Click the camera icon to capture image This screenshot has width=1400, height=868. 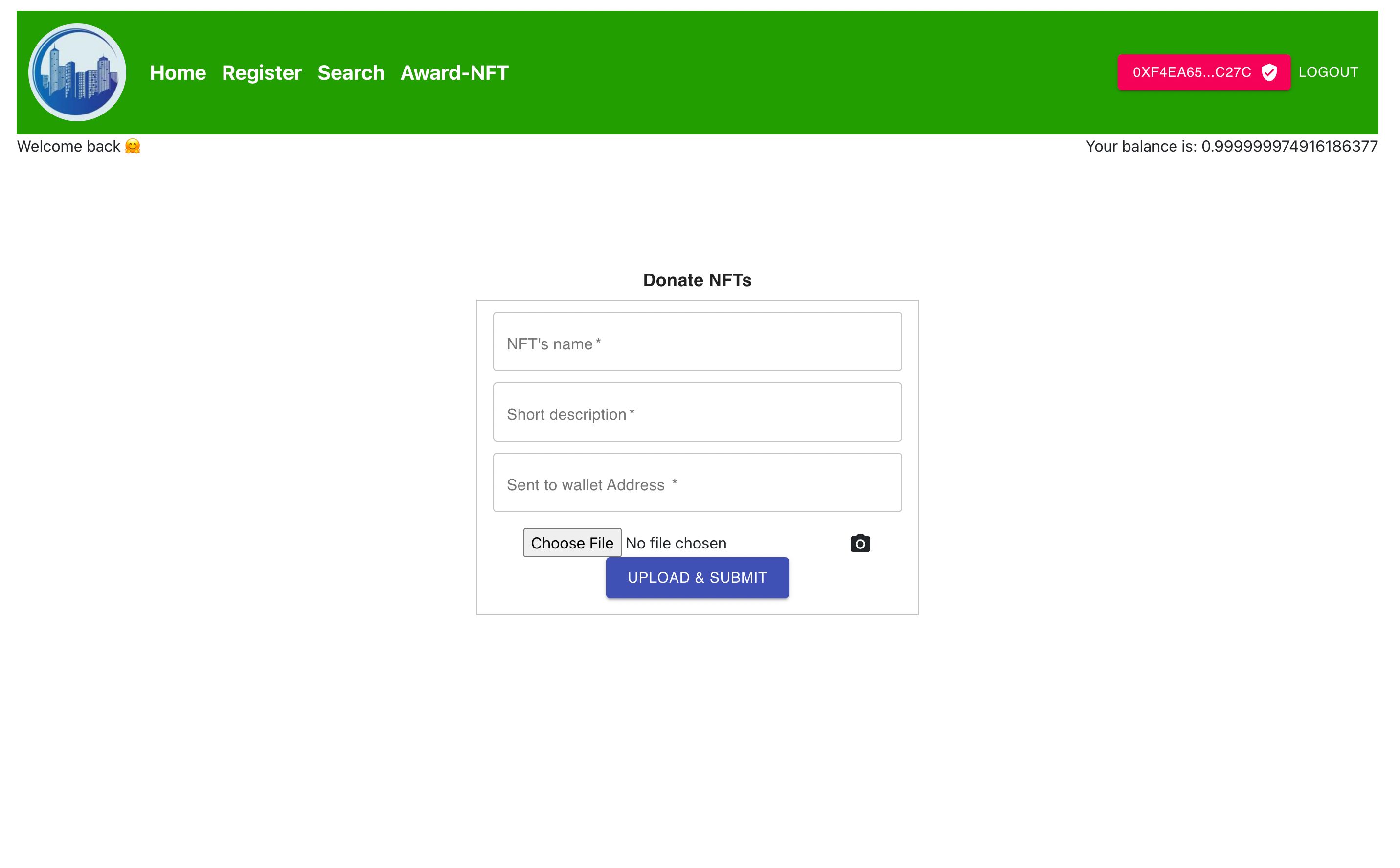(x=860, y=543)
